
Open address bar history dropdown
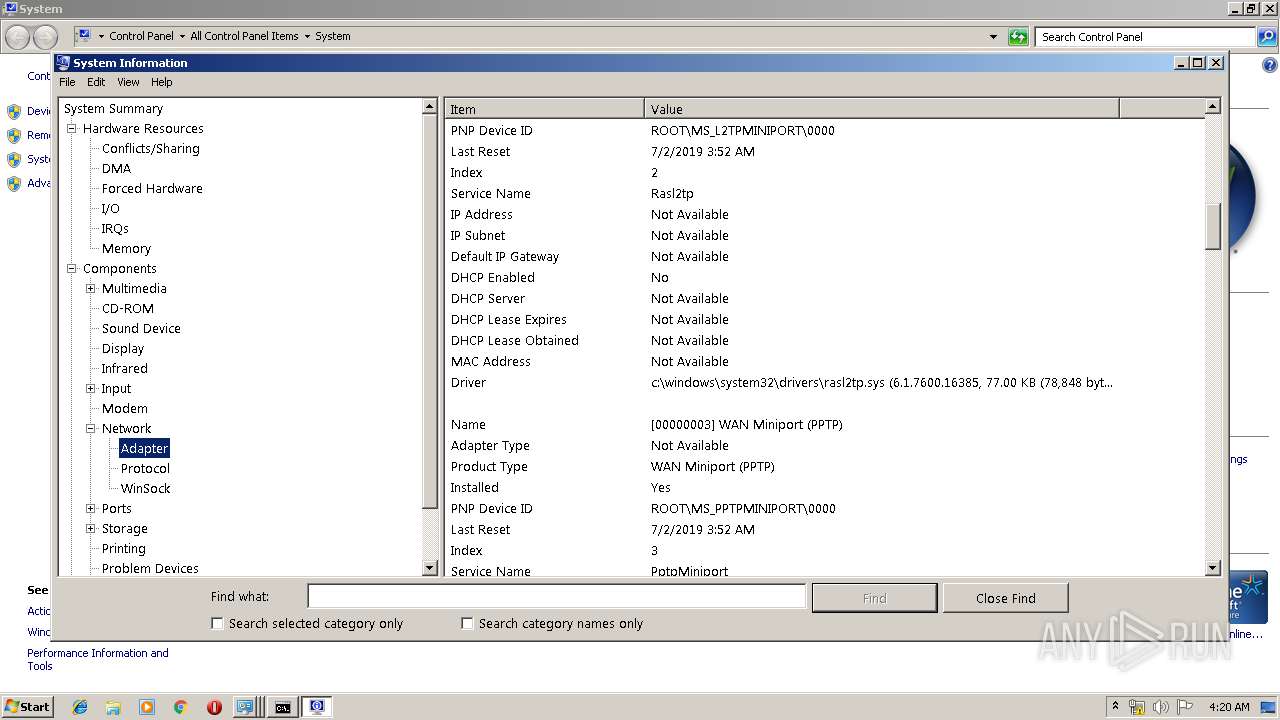point(993,37)
